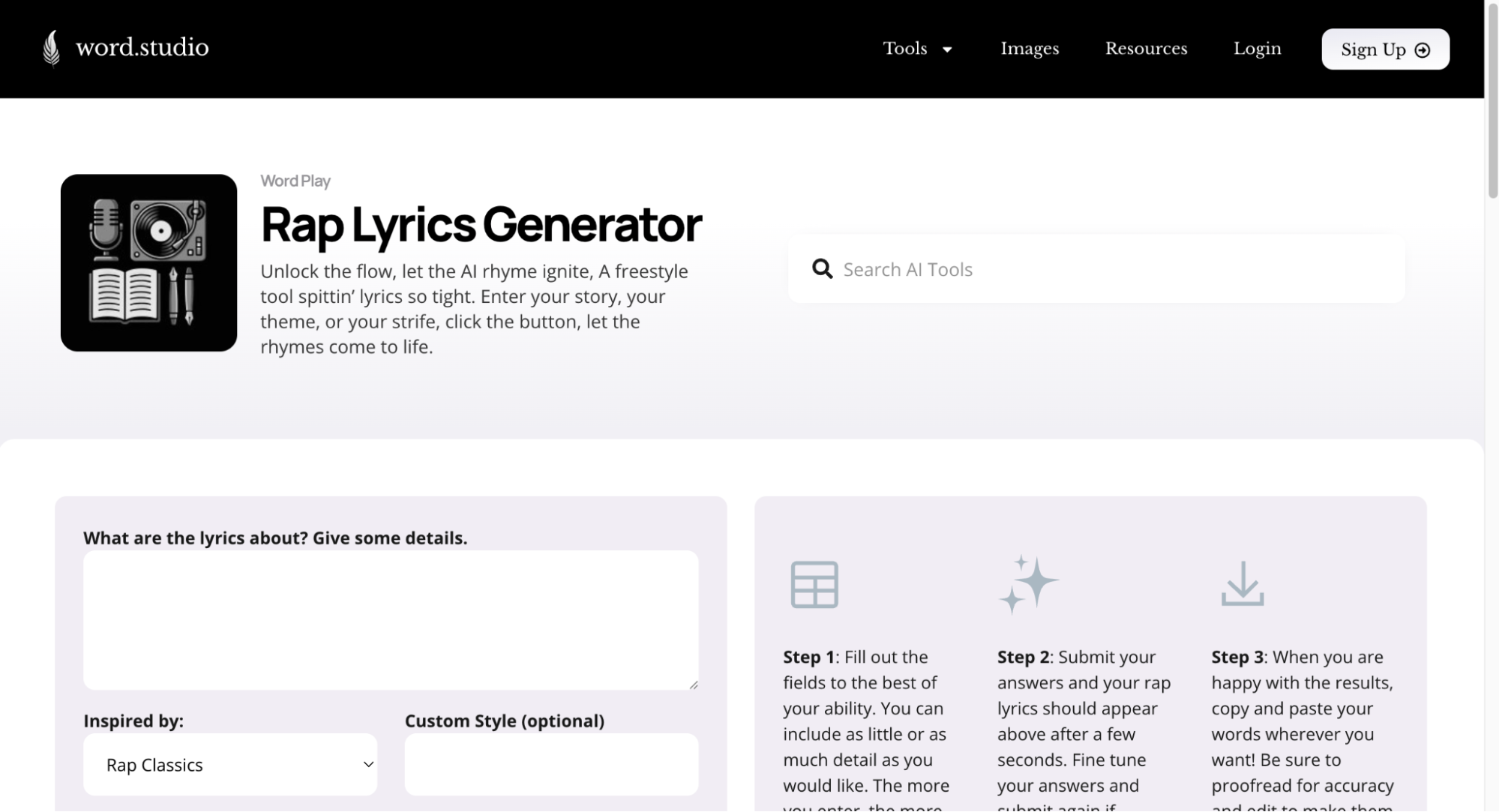Click the arrow icon inside Sign Up button
Image resolution: width=1499 pixels, height=812 pixels.
coord(1422,50)
